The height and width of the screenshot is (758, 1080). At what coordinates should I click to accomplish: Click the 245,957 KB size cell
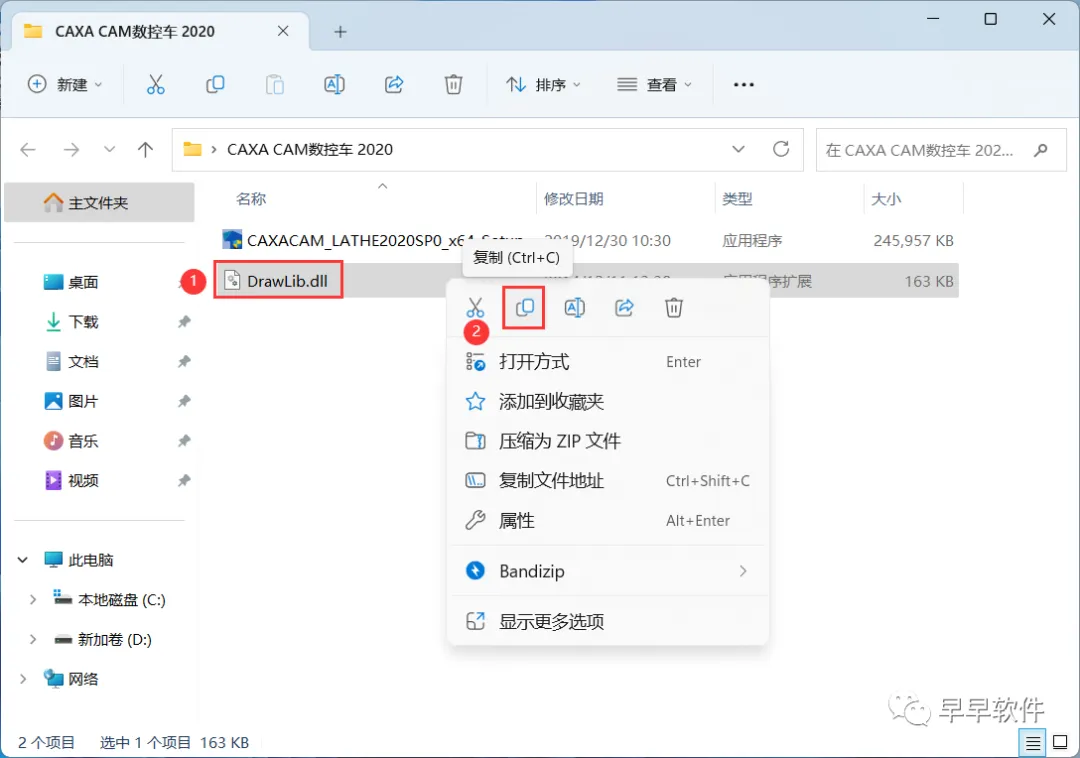pos(913,240)
